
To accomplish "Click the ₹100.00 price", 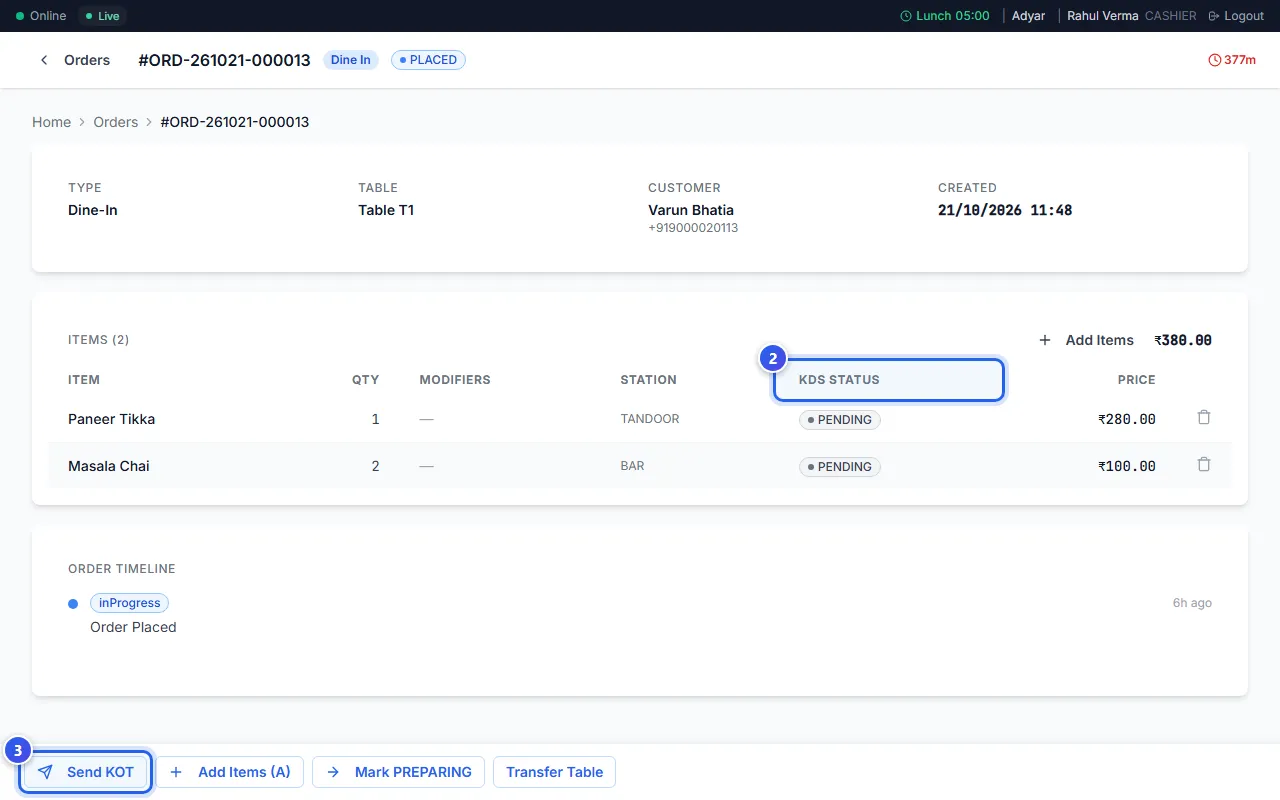I will 1127,466.
